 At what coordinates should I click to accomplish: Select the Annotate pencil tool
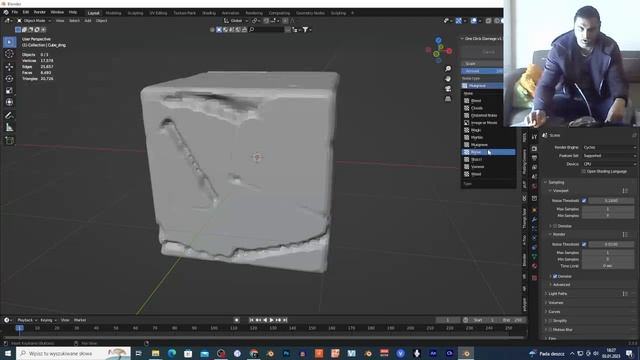click(x=9, y=116)
